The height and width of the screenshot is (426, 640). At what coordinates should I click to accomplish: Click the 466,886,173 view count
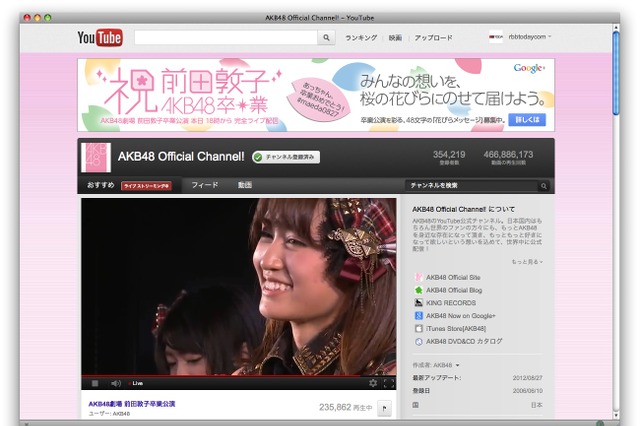(x=508, y=155)
